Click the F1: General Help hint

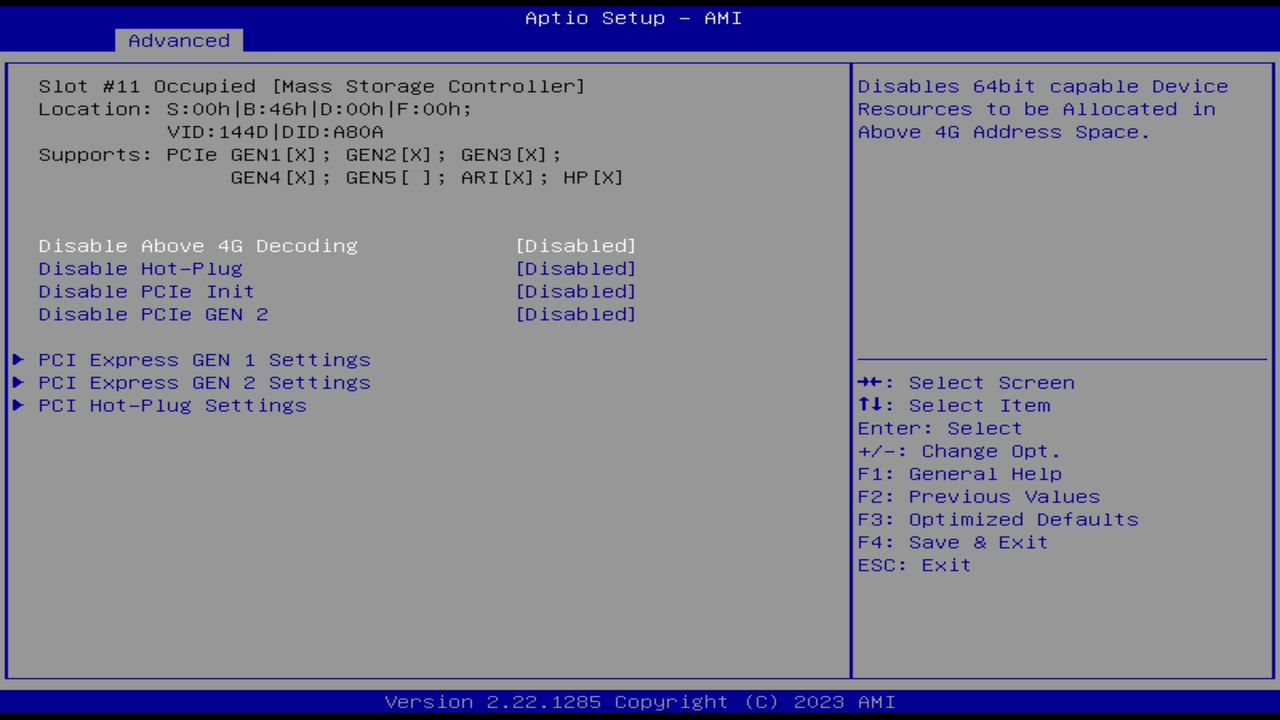click(959, 474)
